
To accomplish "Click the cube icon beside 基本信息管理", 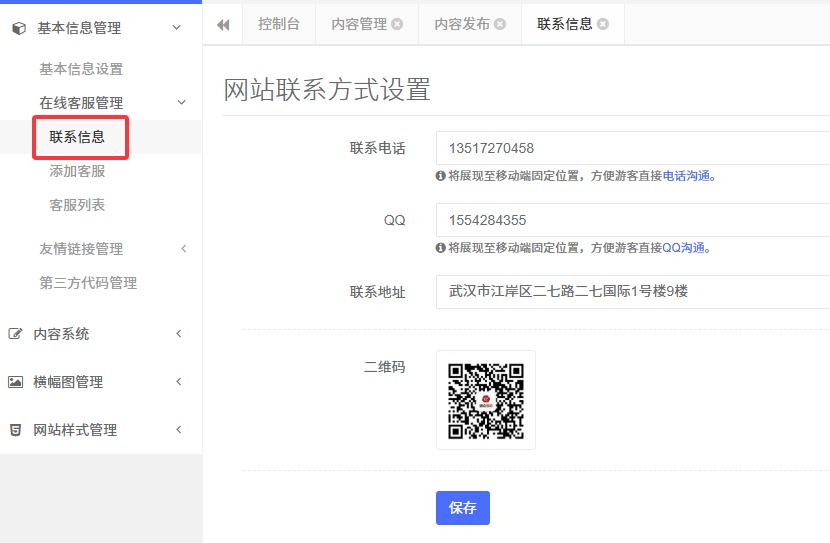I will click(x=17, y=28).
